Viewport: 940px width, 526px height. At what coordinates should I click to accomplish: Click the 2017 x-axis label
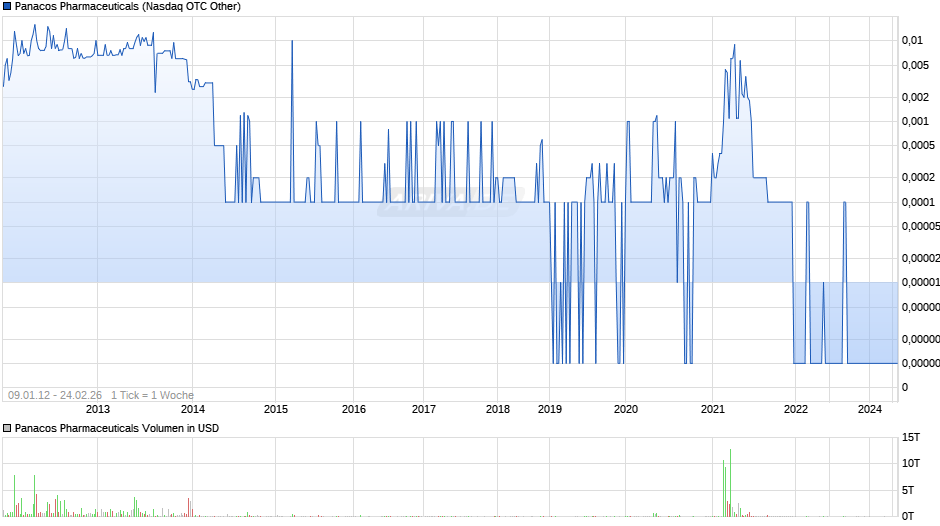(x=424, y=409)
